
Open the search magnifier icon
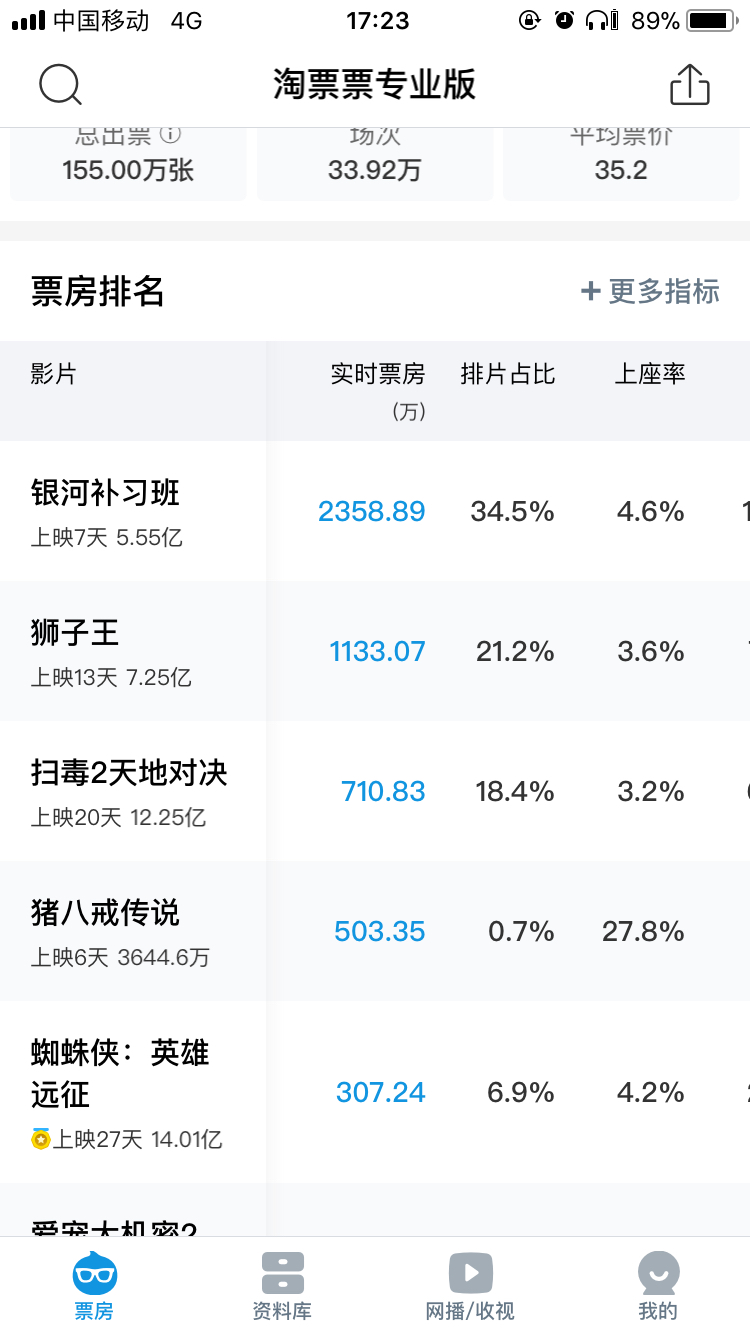coord(60,85)
